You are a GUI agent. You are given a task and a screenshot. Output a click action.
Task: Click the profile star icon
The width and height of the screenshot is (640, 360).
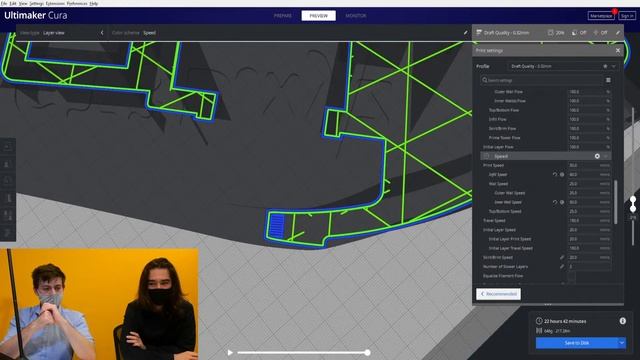605,66
